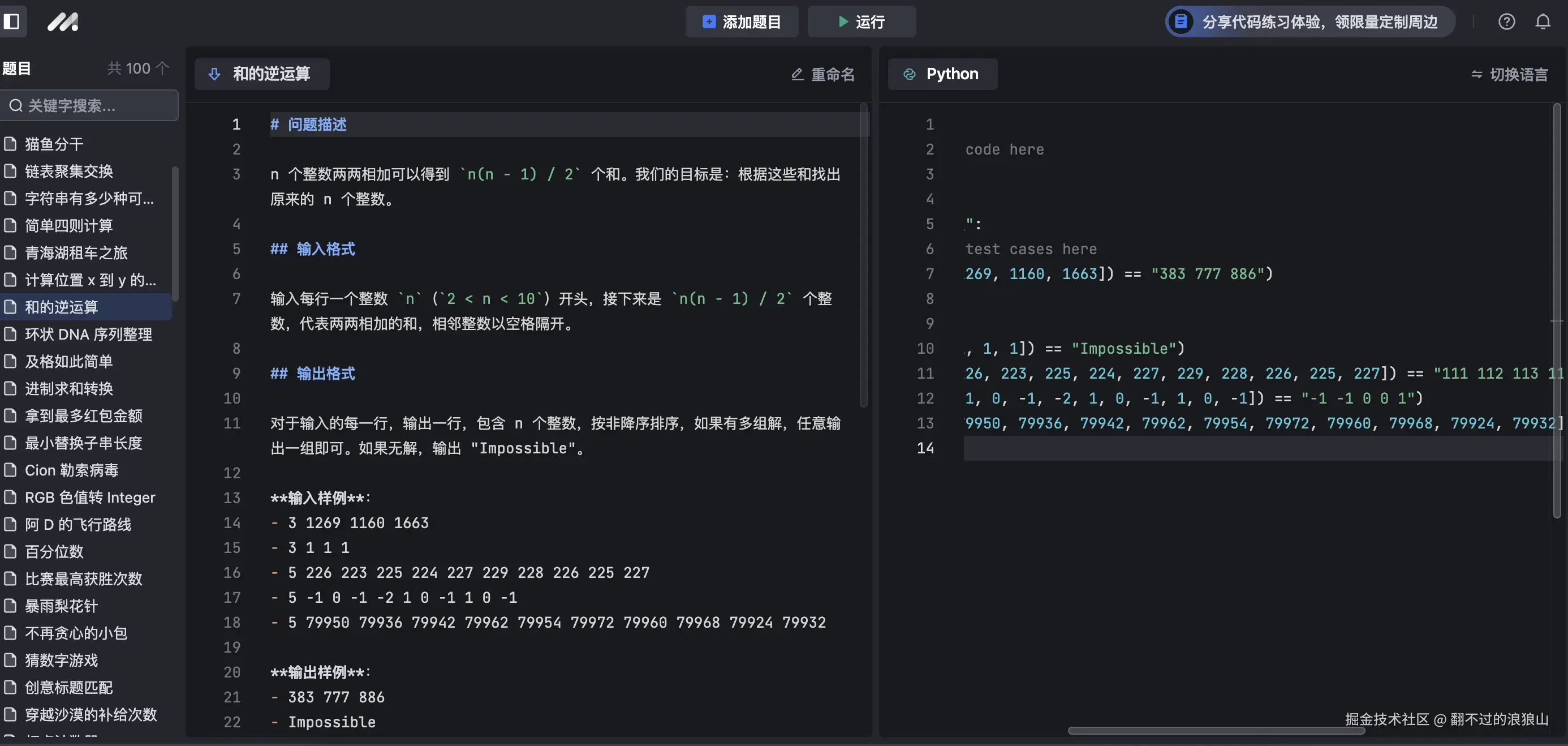
Task: Click the 添加题目 button
Action: (742, 22)
